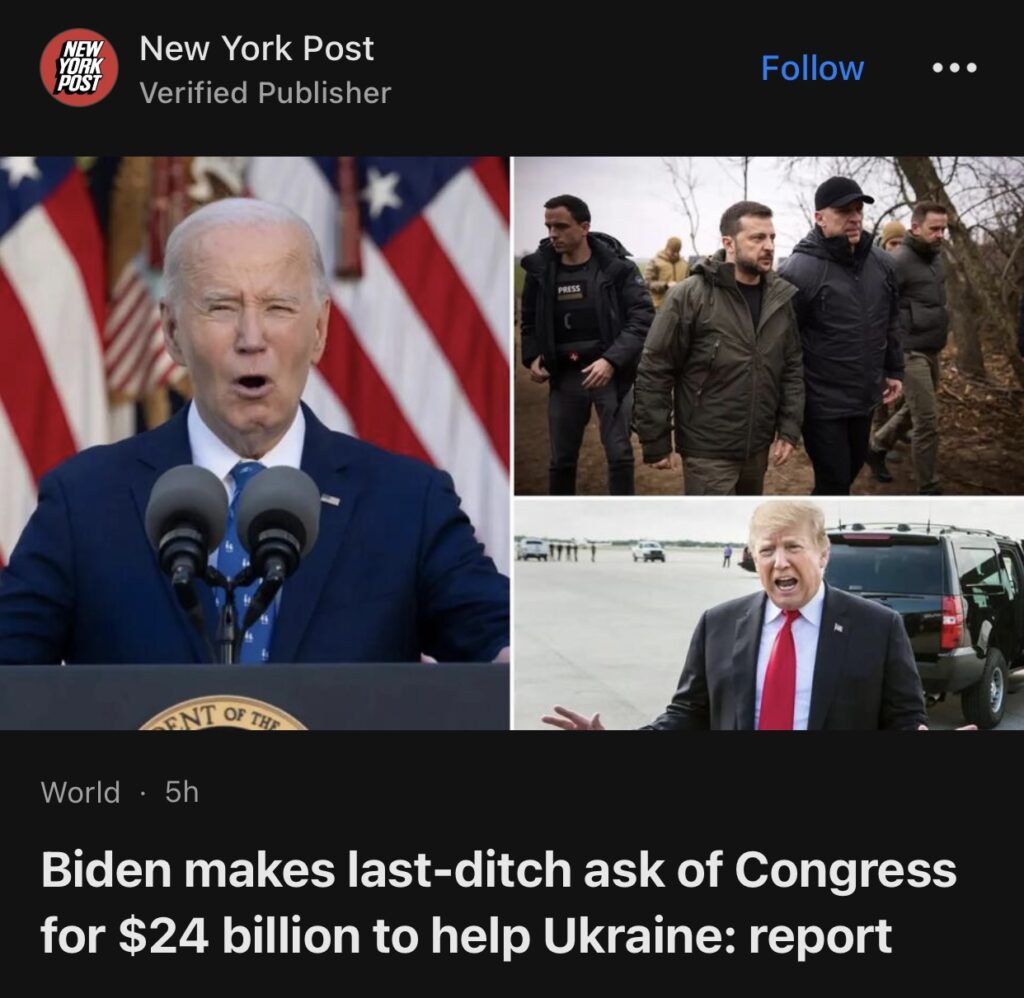The height and width of the screenshot is (998, 1024).
Task: Follow the New York Post publisher
Action: (812, 68)
